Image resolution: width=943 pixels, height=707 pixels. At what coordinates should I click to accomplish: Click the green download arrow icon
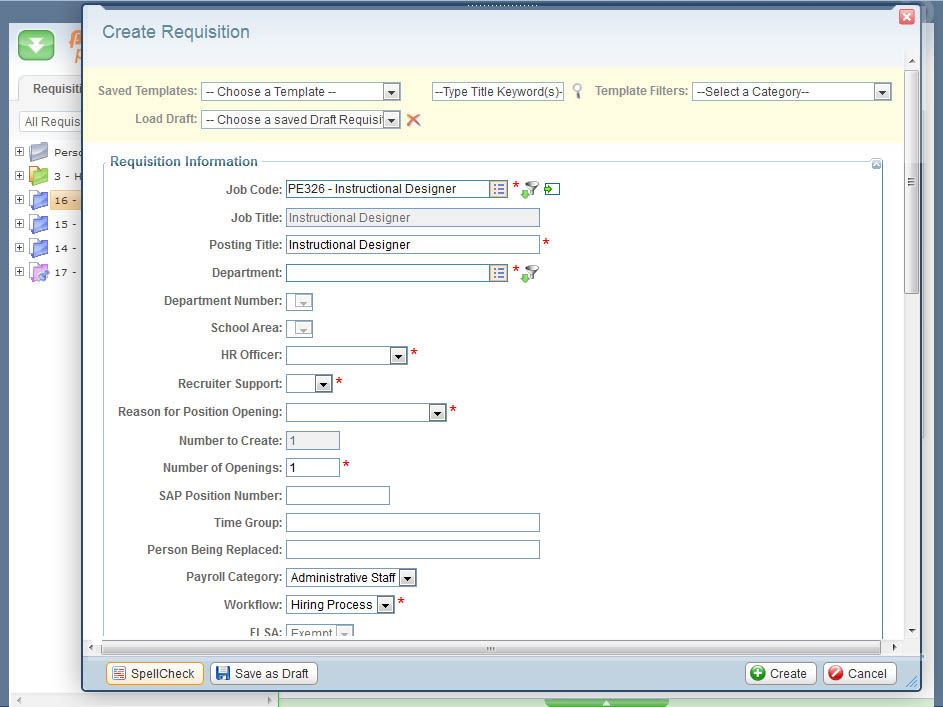coord(36,45)
